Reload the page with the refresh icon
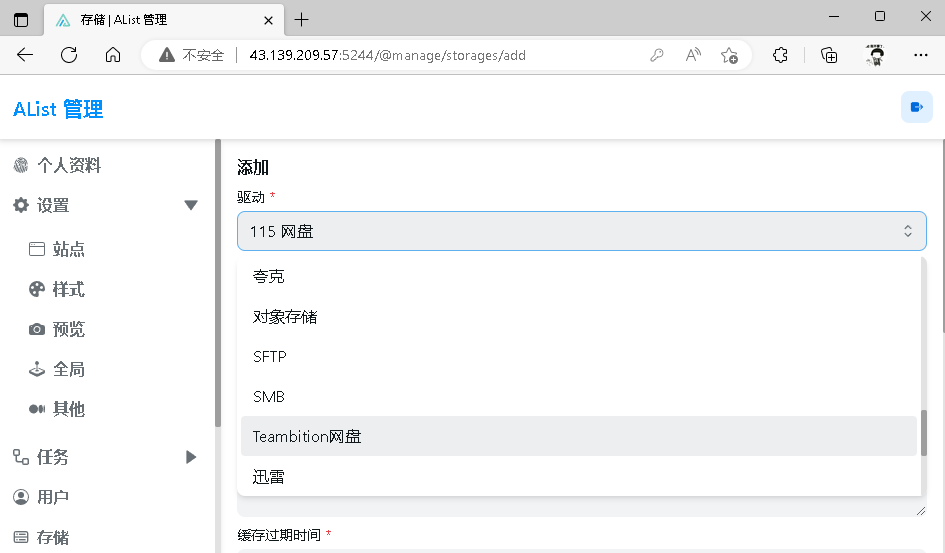The height and width of the screenshot is (553, 945). click(69, 56)
